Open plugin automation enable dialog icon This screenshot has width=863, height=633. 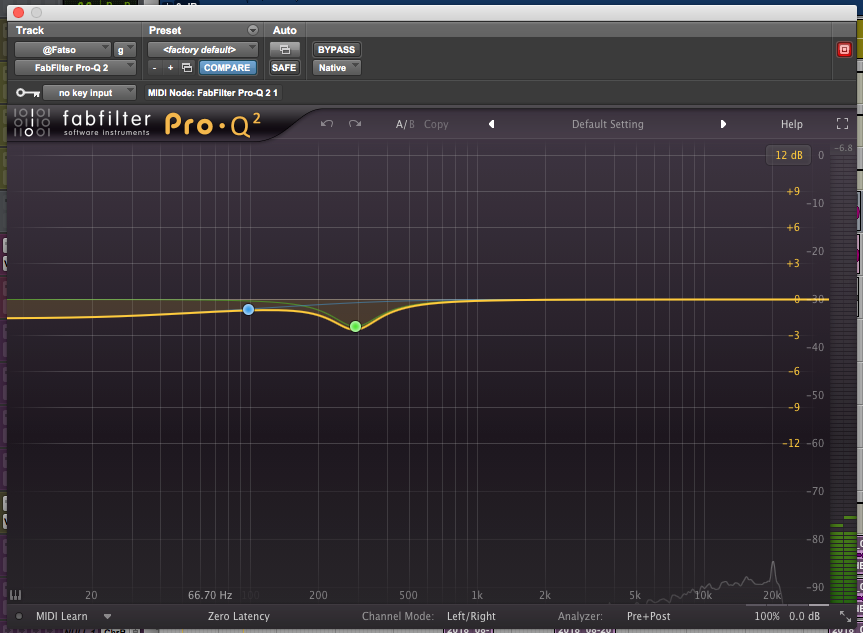coord(285,50)
